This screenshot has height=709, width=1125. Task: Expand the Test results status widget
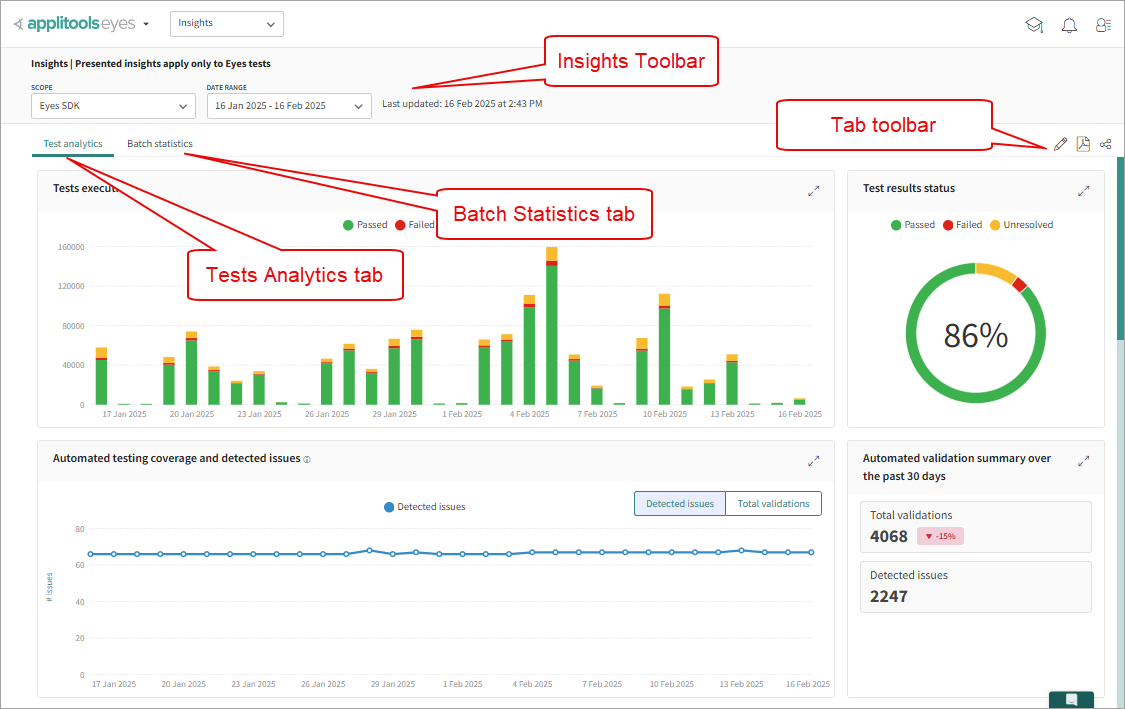tap(1083, 190)
